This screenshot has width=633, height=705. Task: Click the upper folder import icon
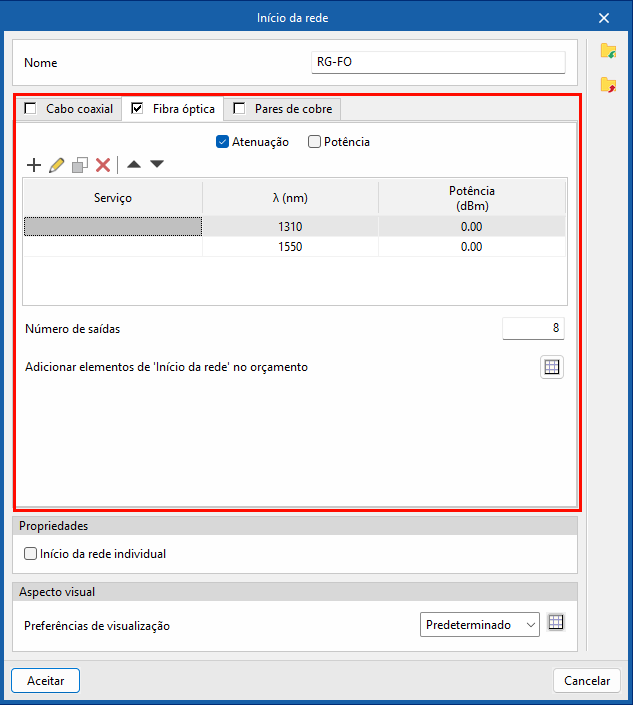coord(608,51)
